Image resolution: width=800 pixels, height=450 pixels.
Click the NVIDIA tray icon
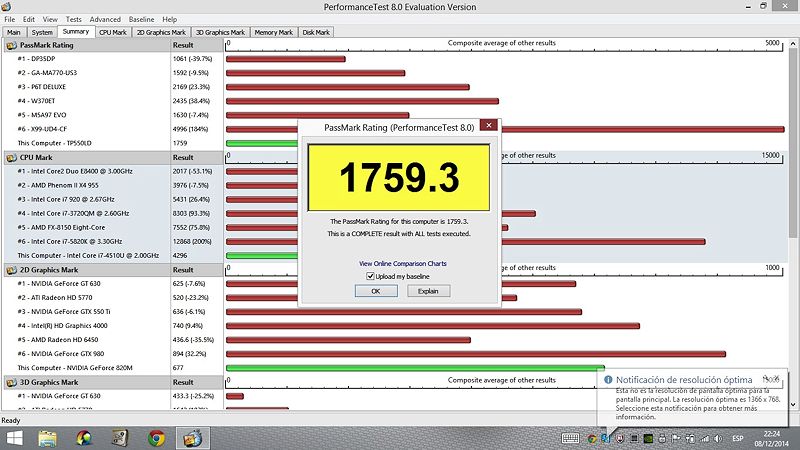coord(648,438)
